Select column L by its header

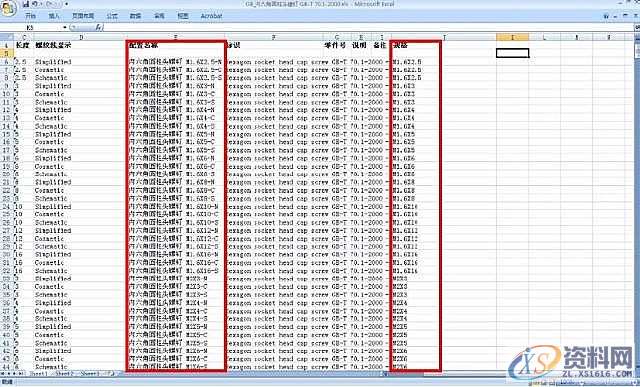544,37
